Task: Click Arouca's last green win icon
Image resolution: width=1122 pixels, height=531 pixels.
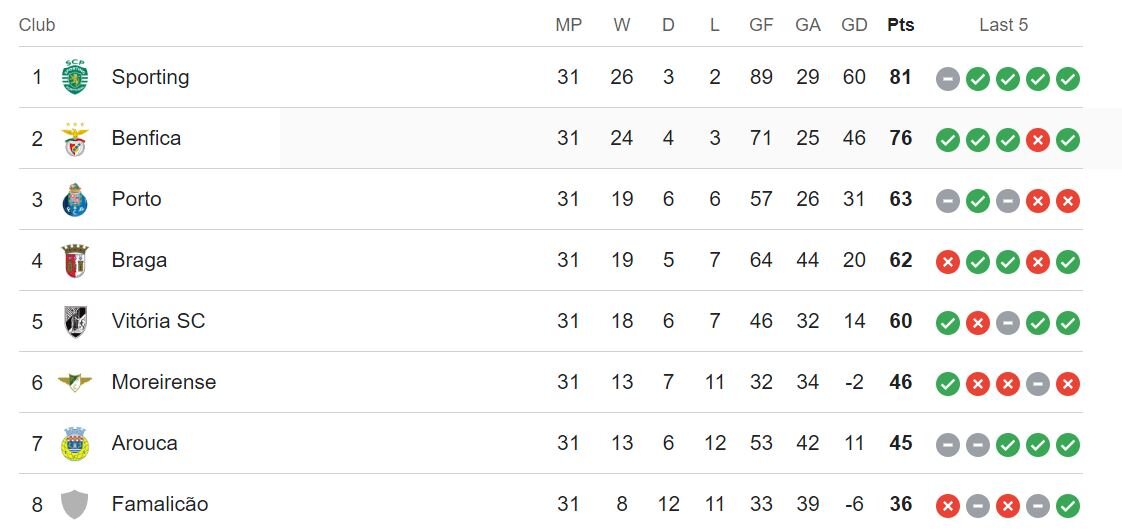Action: click(x=1068, y=445)
